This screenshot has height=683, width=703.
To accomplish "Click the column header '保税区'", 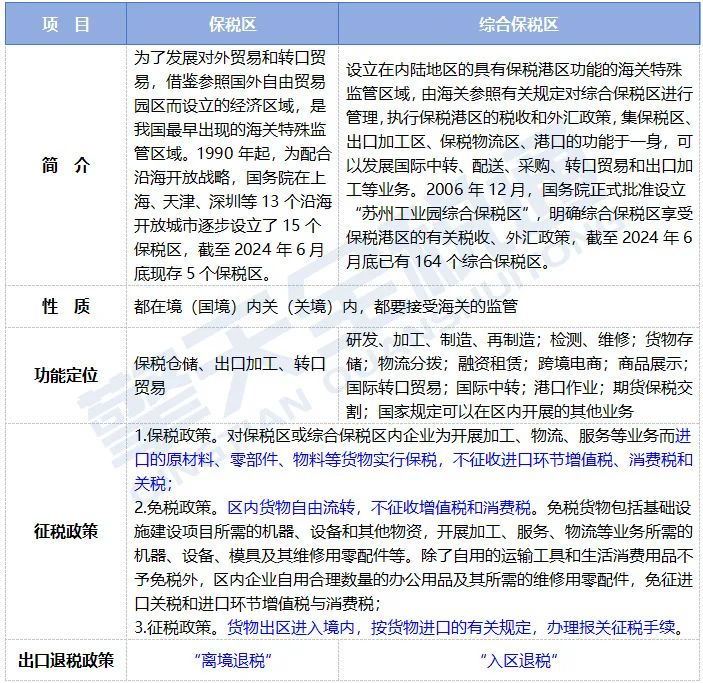I will tap(232, 24).
